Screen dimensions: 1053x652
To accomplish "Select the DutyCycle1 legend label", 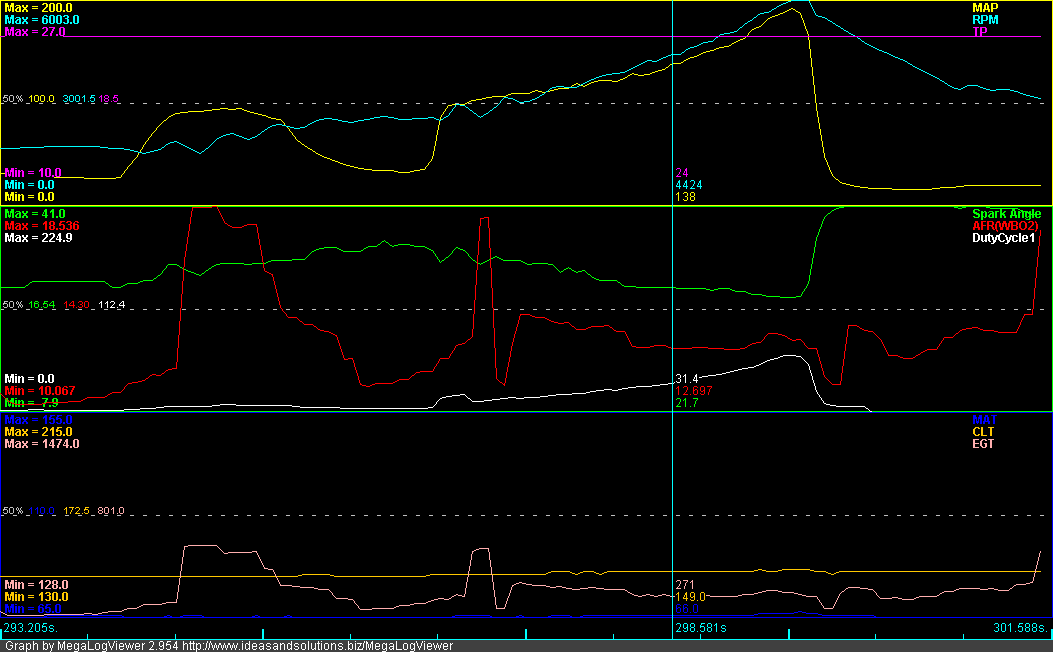I will pos(1006,239).
